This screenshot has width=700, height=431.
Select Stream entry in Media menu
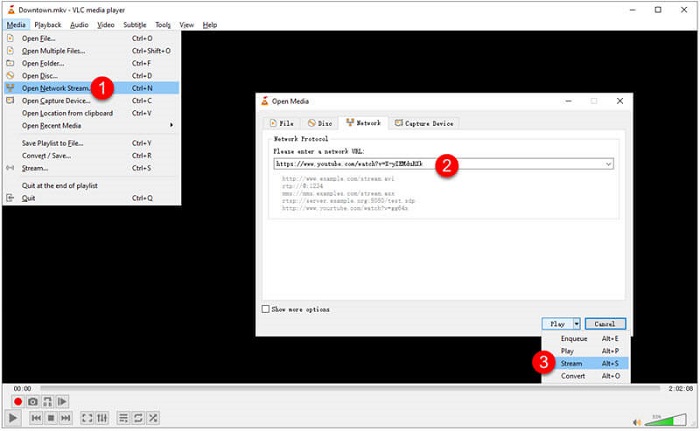tap(92, 168)
